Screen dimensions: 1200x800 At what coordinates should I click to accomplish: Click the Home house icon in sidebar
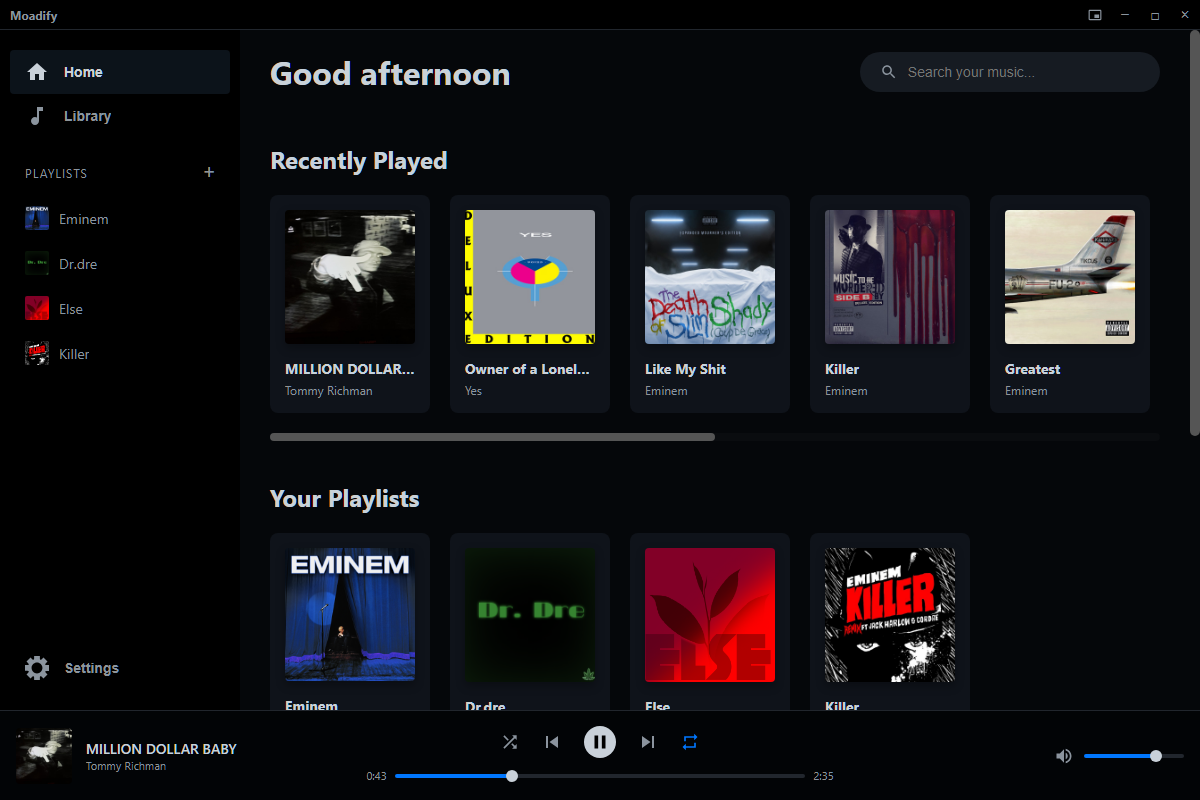(37, 72)
